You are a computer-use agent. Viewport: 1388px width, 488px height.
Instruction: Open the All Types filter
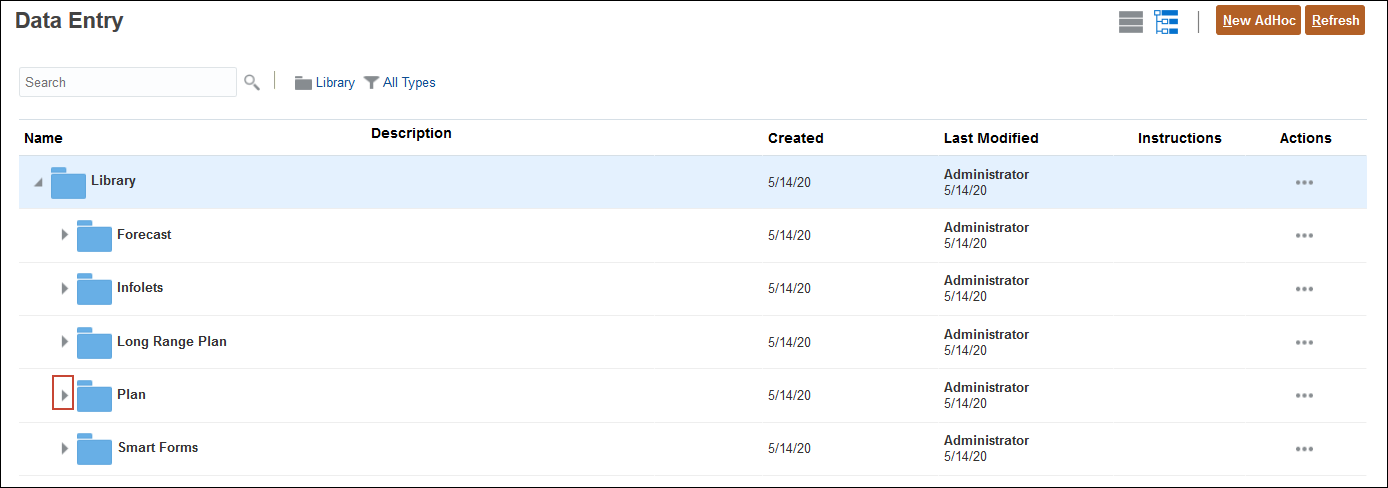click(400, 83)
